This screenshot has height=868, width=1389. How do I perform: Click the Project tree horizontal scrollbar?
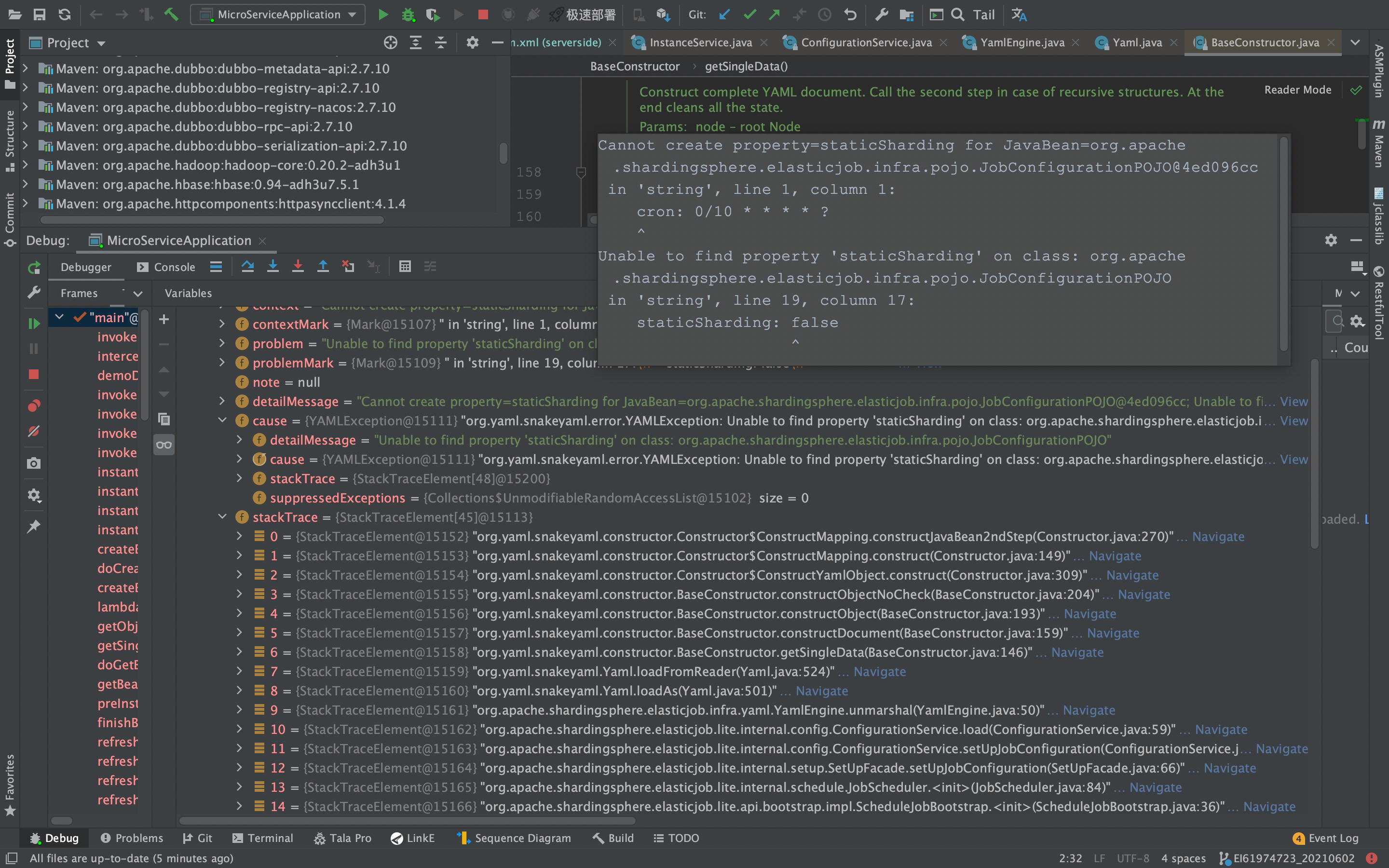click(x=212, y=220)
